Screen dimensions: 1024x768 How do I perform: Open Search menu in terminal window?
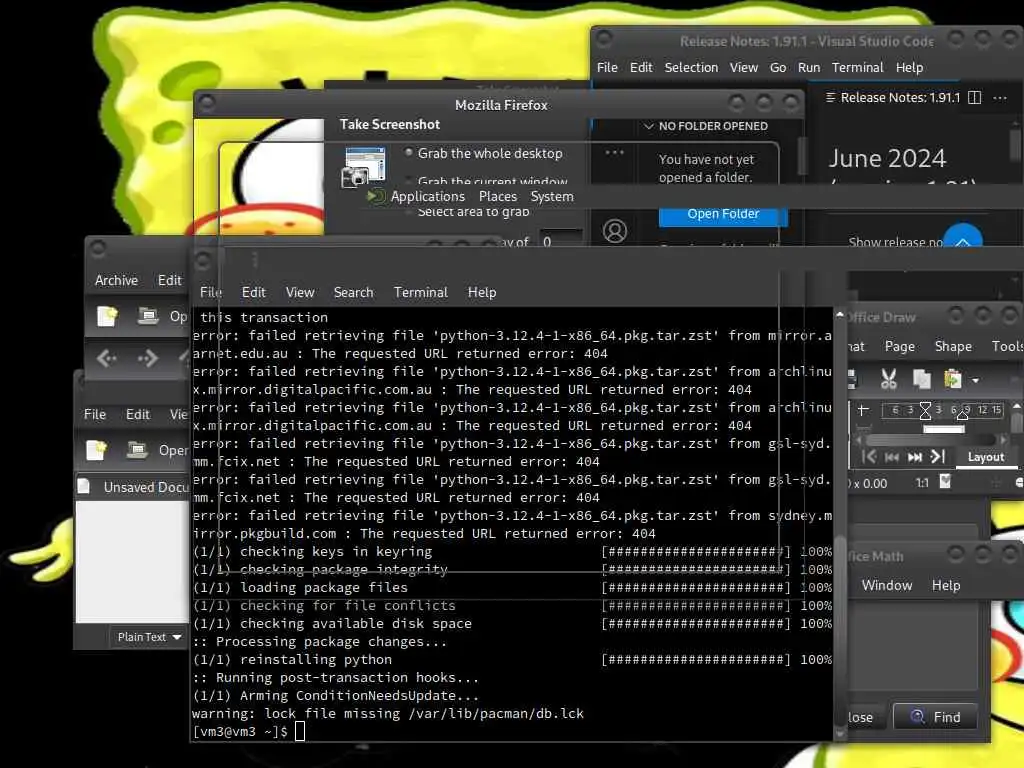coord(353,292)
